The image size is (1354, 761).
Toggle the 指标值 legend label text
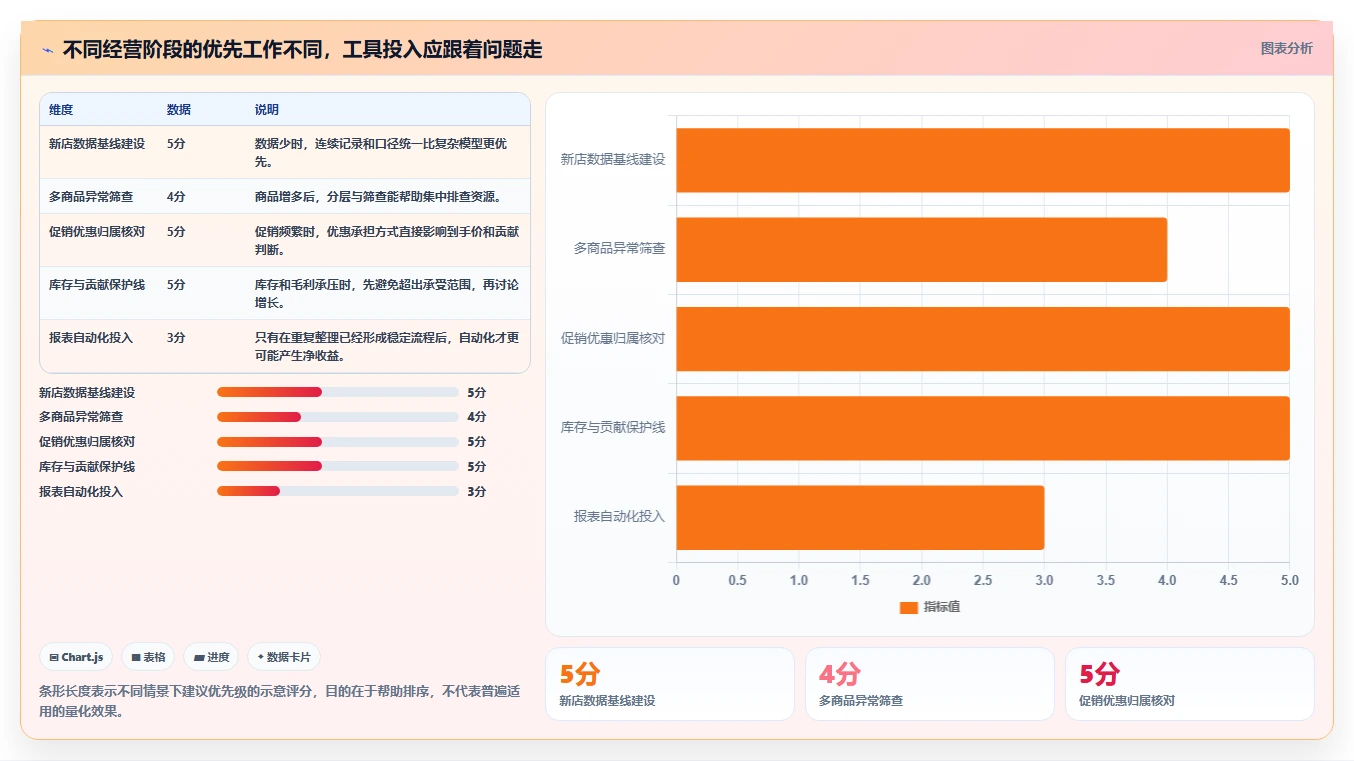(x=942, y=607)
